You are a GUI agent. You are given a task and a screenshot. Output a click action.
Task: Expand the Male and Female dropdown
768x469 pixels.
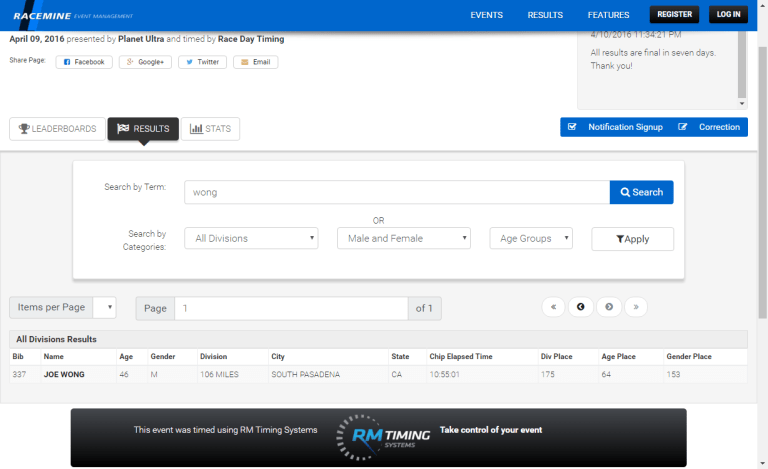coord(403,239)
